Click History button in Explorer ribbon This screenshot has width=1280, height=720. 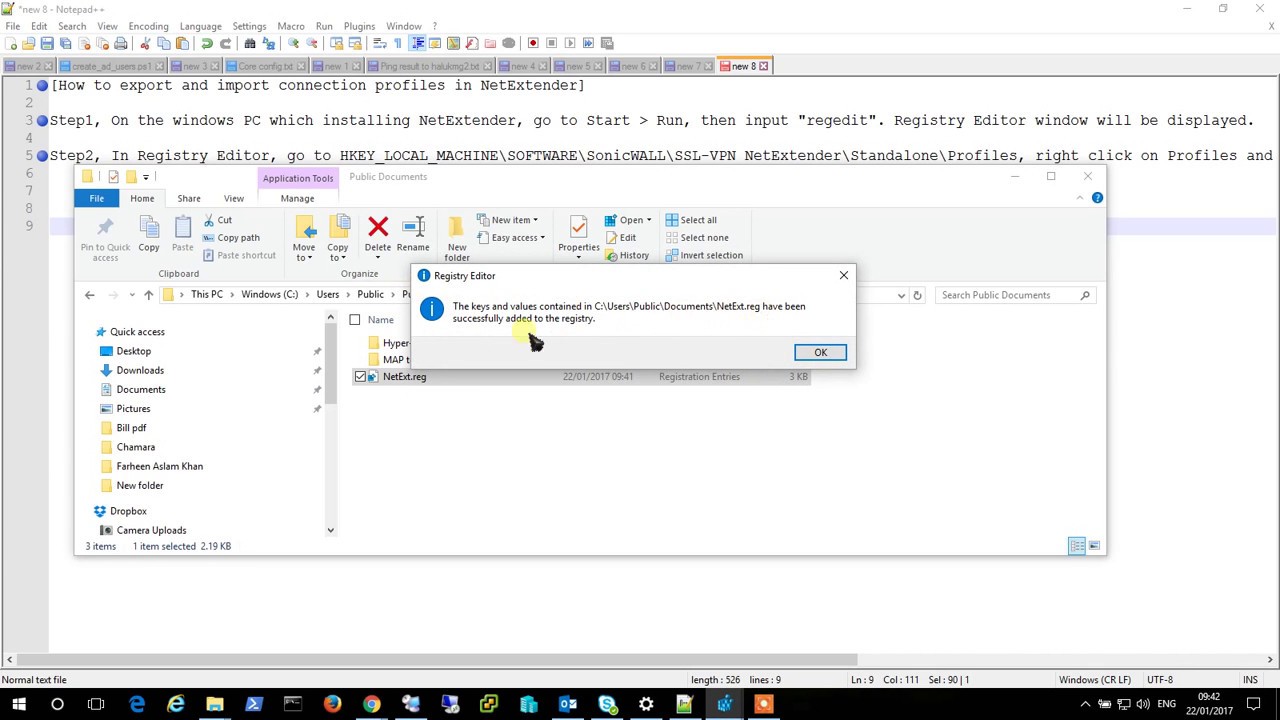pos(627,255)
